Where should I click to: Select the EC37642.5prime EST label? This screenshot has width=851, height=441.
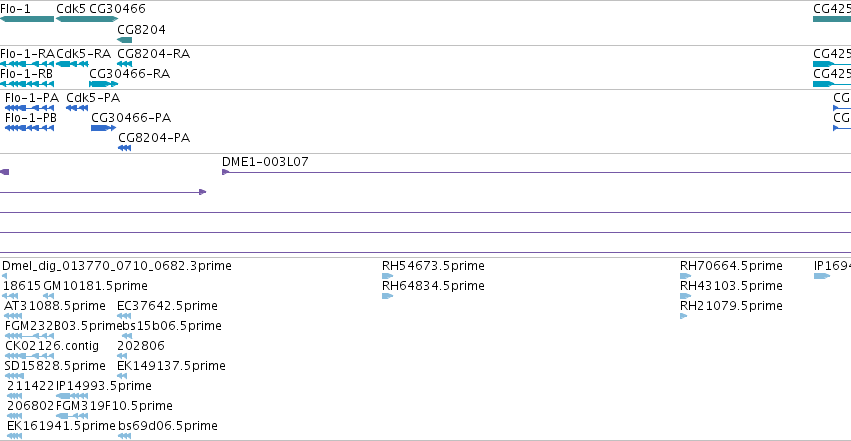(168, 306)
